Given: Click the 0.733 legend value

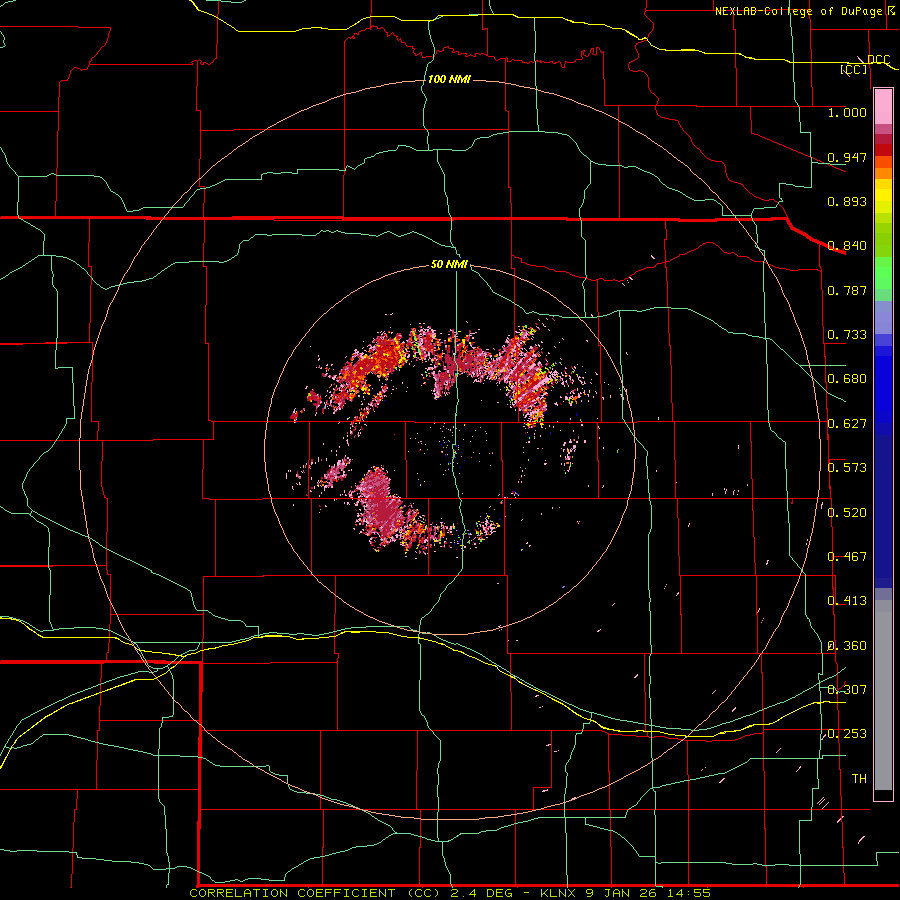Looking at the screenshot, I should tap(847, 335).
